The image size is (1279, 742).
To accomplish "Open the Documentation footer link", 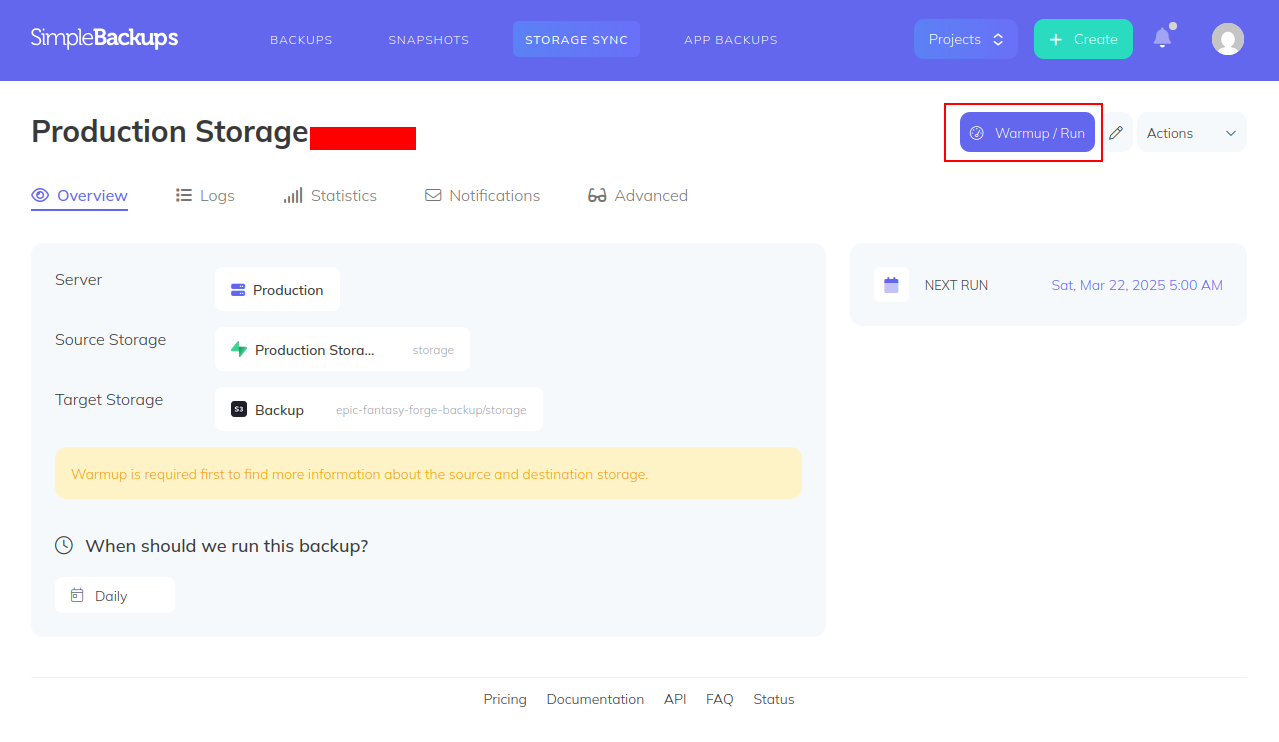I will click(x=595, y=699).
